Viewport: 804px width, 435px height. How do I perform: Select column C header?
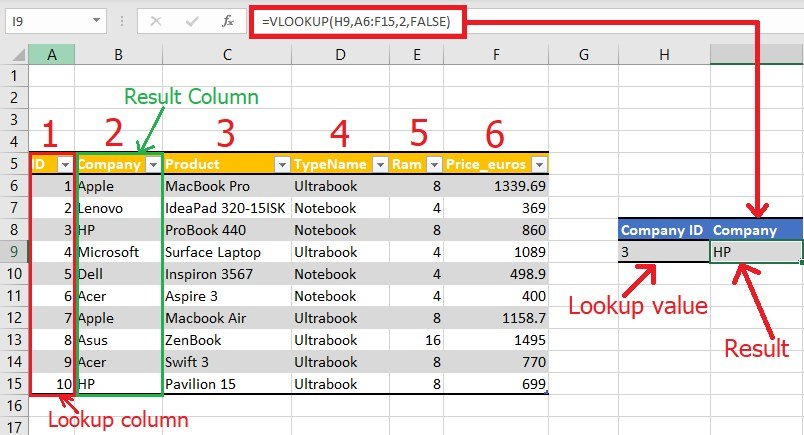click(227, 54)
